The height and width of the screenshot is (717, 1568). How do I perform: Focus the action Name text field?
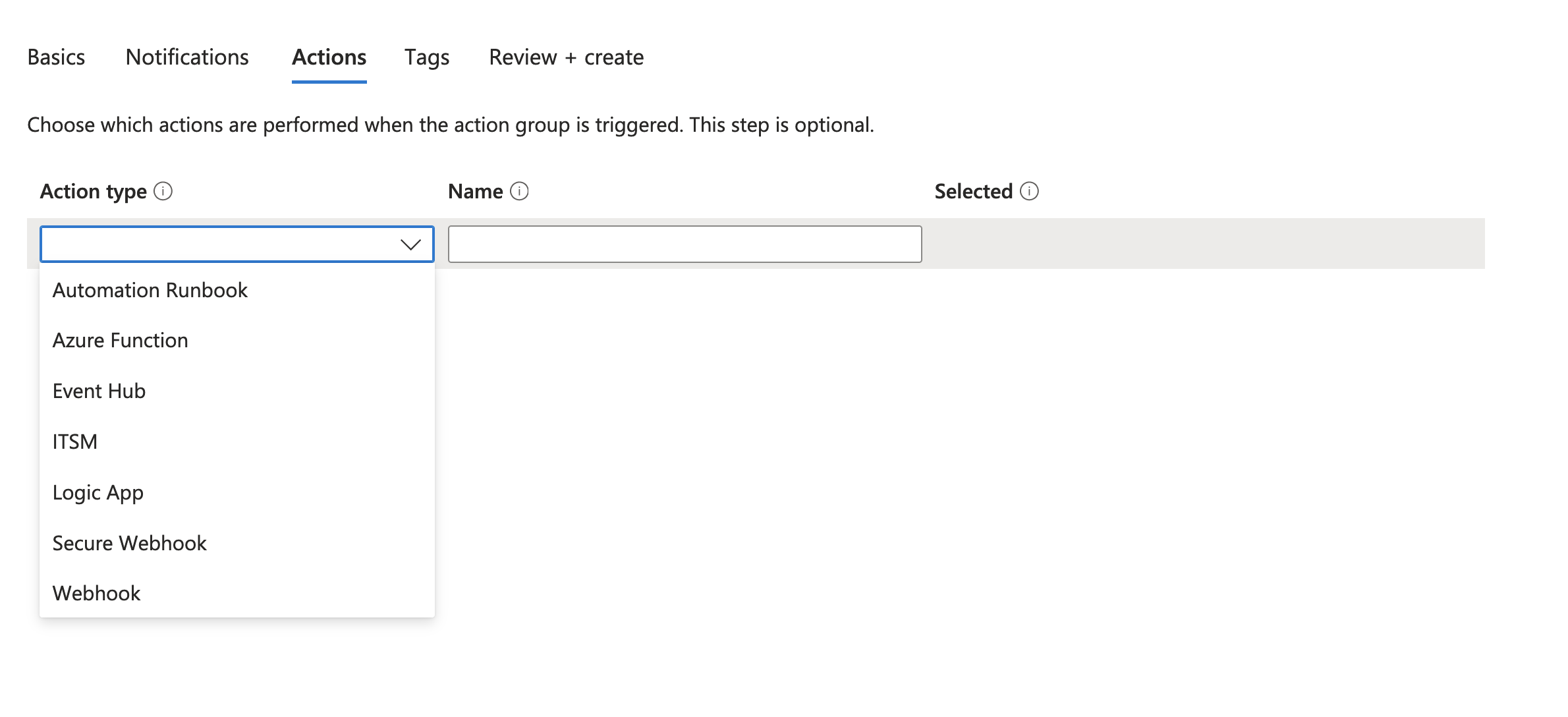coord(685,244)
